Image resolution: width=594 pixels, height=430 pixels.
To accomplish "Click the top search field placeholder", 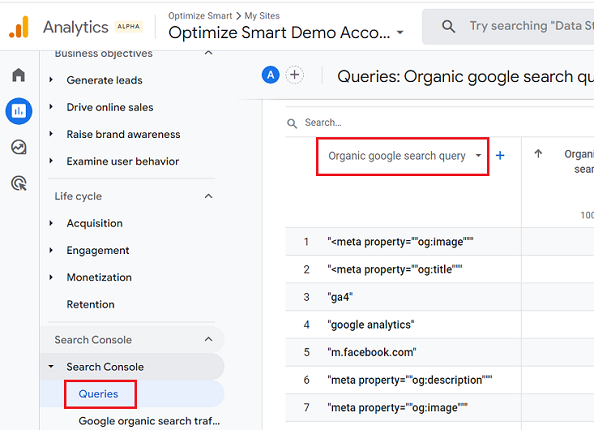I will [531, 26].
